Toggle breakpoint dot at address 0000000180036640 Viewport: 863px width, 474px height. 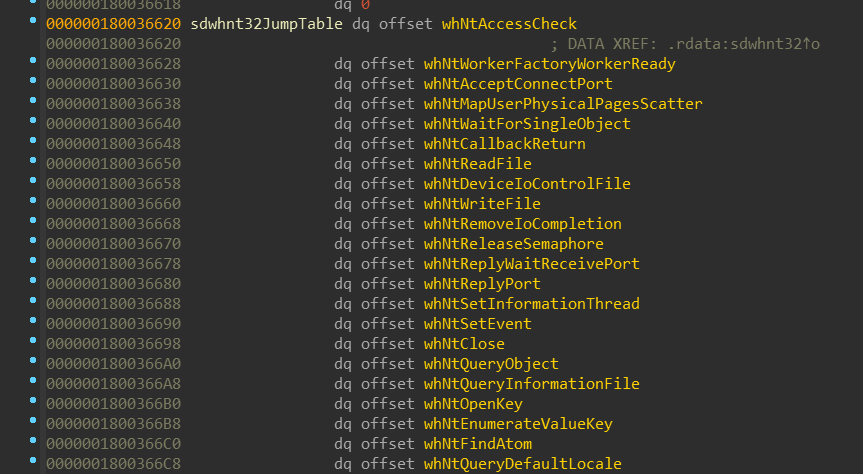pyautogui.click(x=33, y=120)
